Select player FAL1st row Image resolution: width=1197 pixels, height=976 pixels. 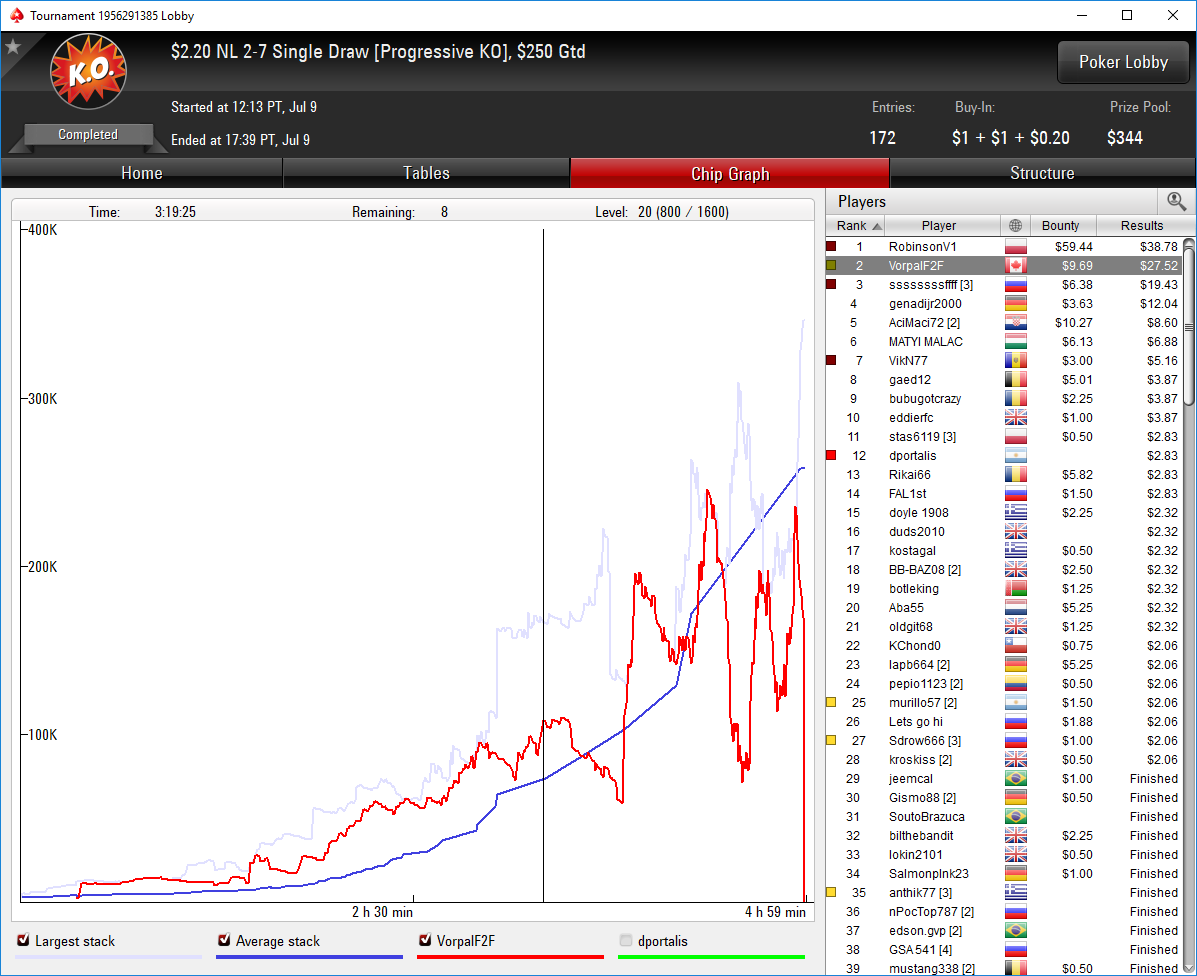click(x=1004, y=494)
